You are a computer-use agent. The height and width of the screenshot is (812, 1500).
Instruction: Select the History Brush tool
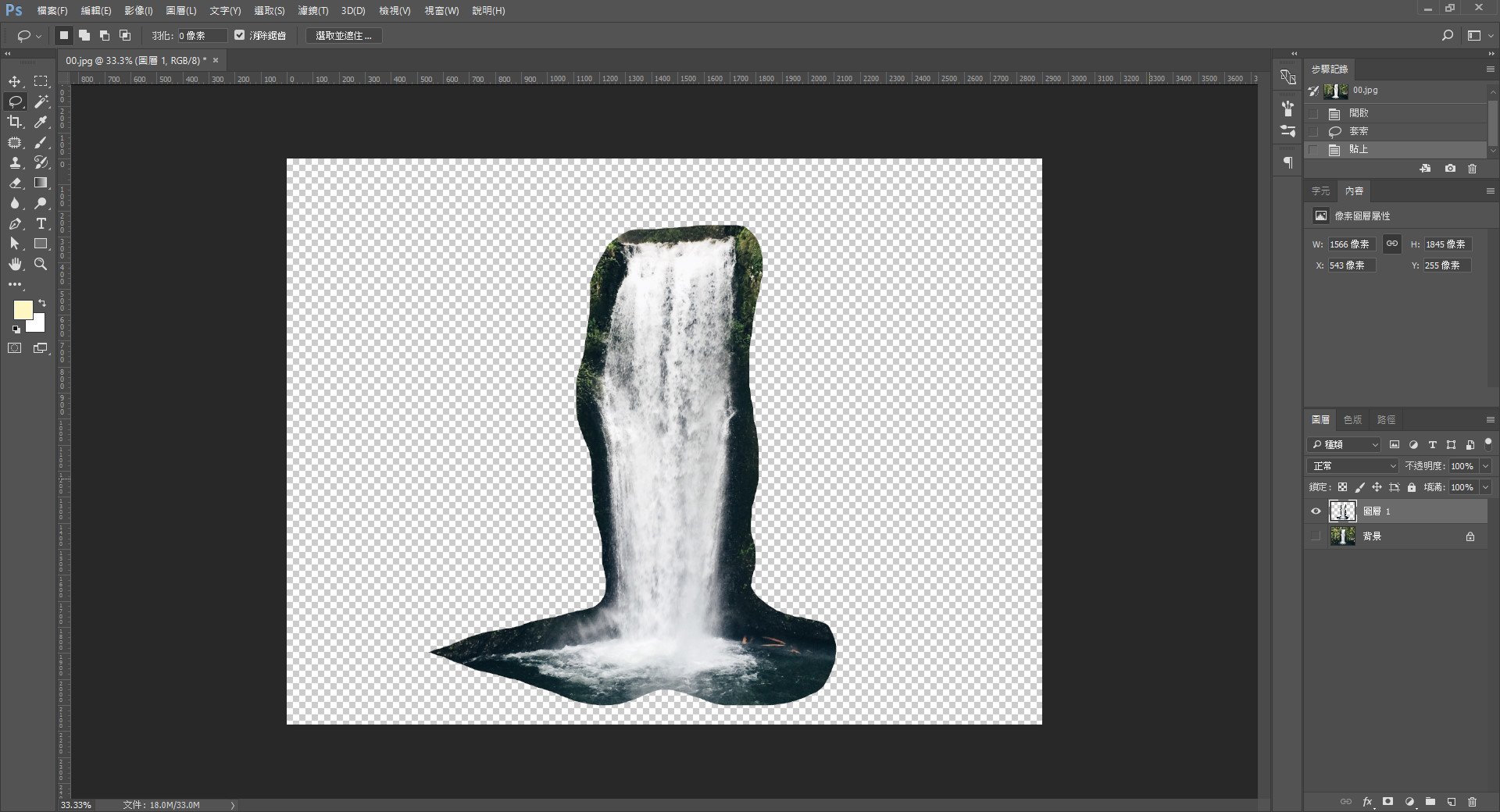pos(41,162)
